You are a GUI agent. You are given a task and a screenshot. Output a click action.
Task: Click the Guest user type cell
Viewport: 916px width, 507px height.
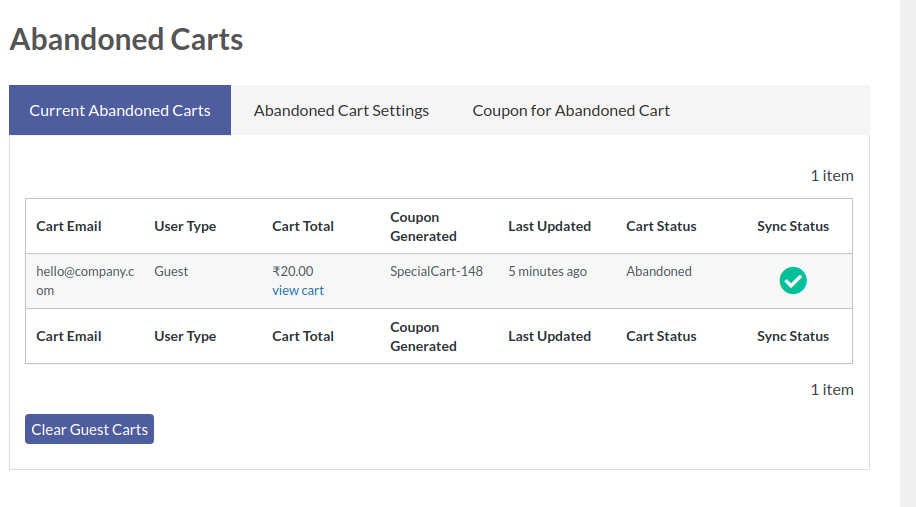pyautogui.click(x=171, y=271)
